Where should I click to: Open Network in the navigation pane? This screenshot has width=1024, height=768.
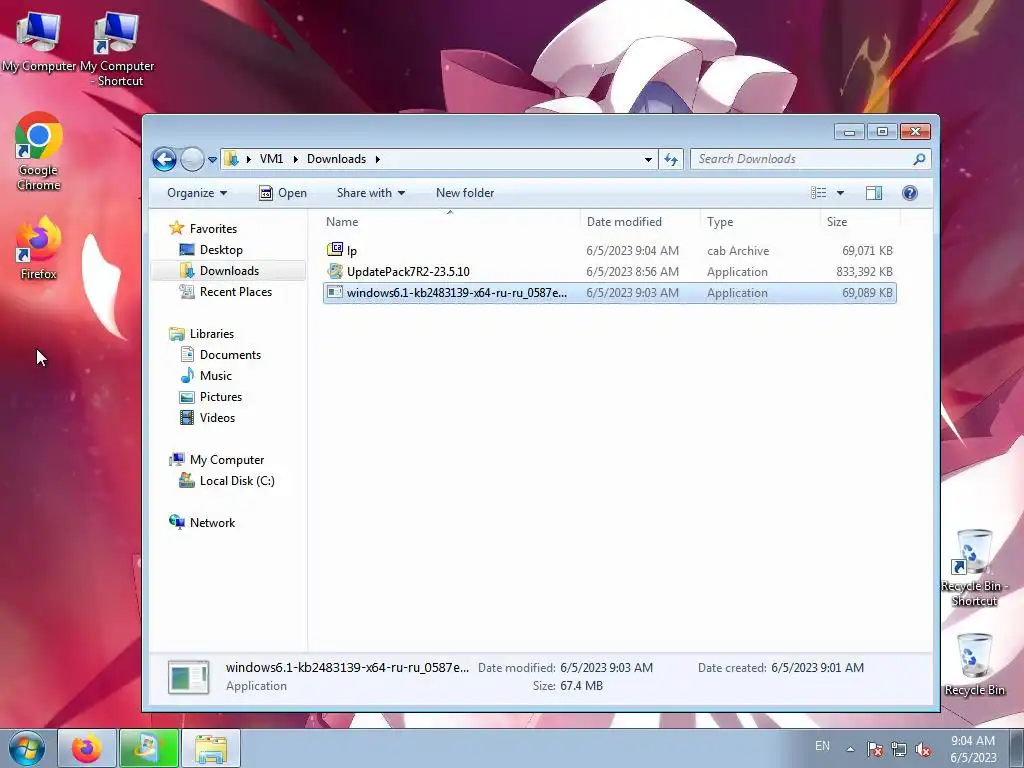click(x=212, y=522)
